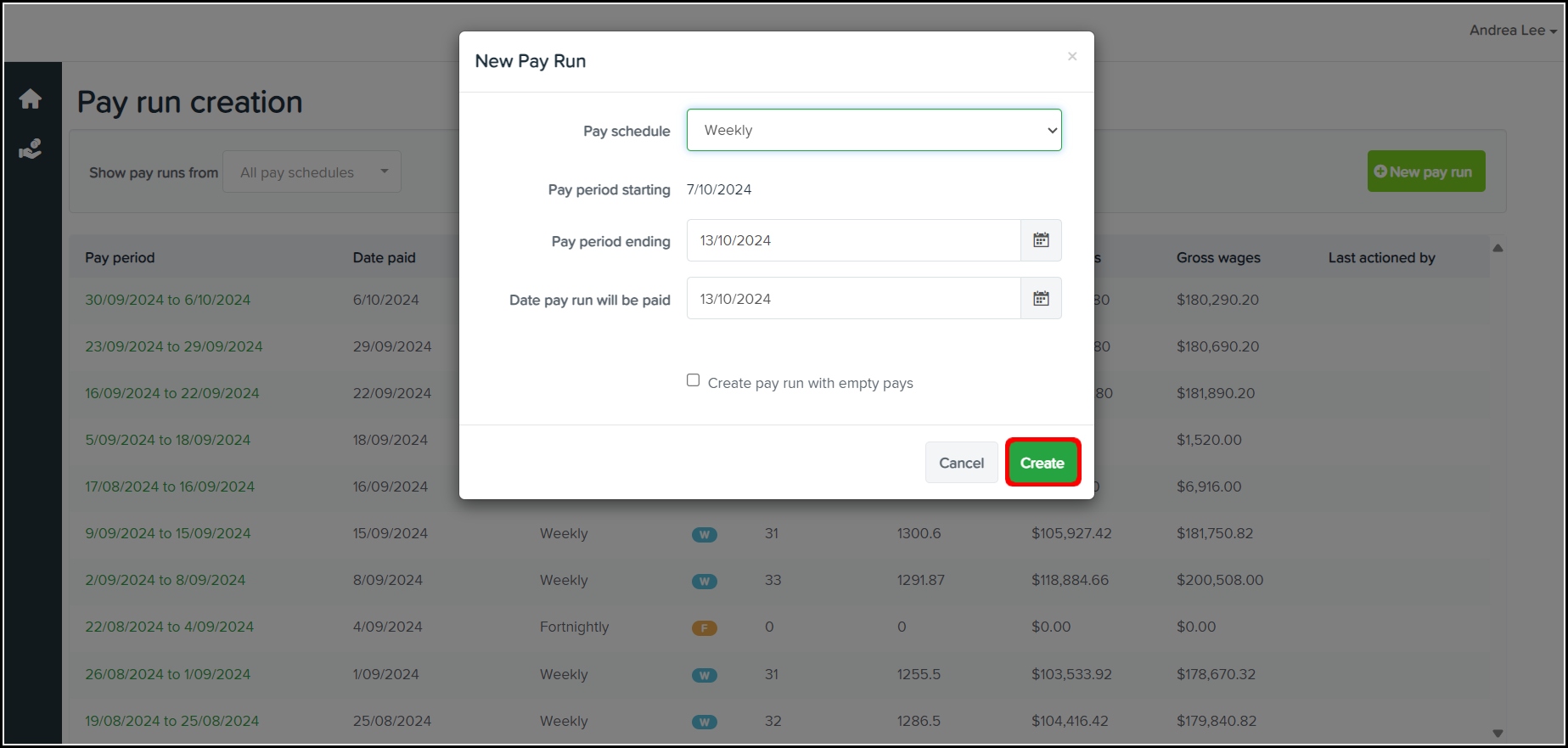This screenshot has height=748, width=1568.
Task: Click the Home icon in sidebar
Action: tap(31, 99)
